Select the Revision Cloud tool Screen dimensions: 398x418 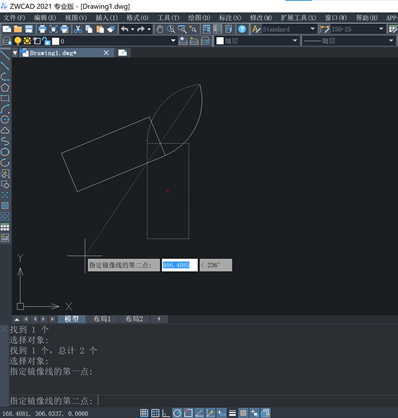click(5, 130)
